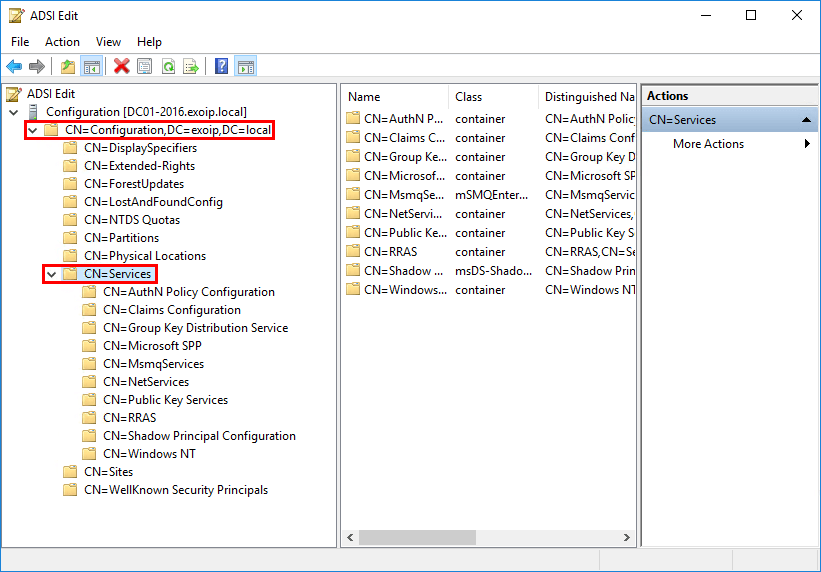The height and width of the screenshot is (572, 821).
Task: Open the View menu
Action: click(108, 42)
